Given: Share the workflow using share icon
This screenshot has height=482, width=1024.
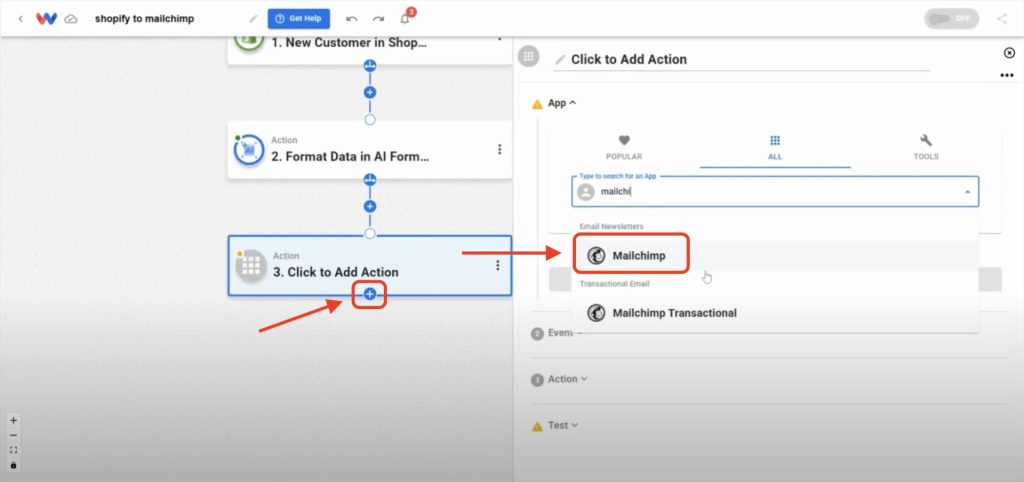Looking at the screenshot, I should (x=1002, y=18).
